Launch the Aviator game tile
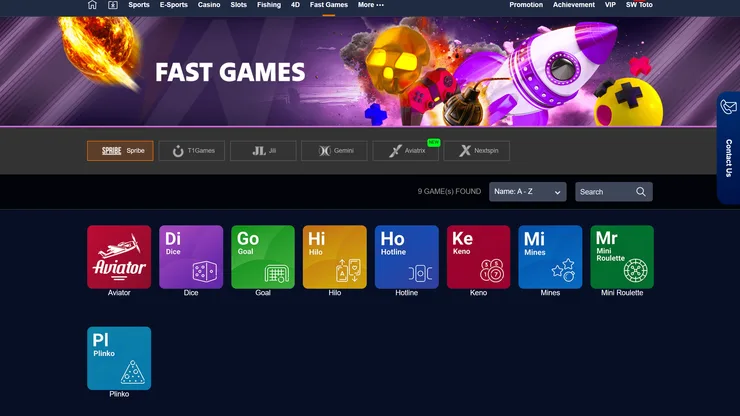Image resolution: width=740 pixels, height=416 pixels. click(119, 257)
